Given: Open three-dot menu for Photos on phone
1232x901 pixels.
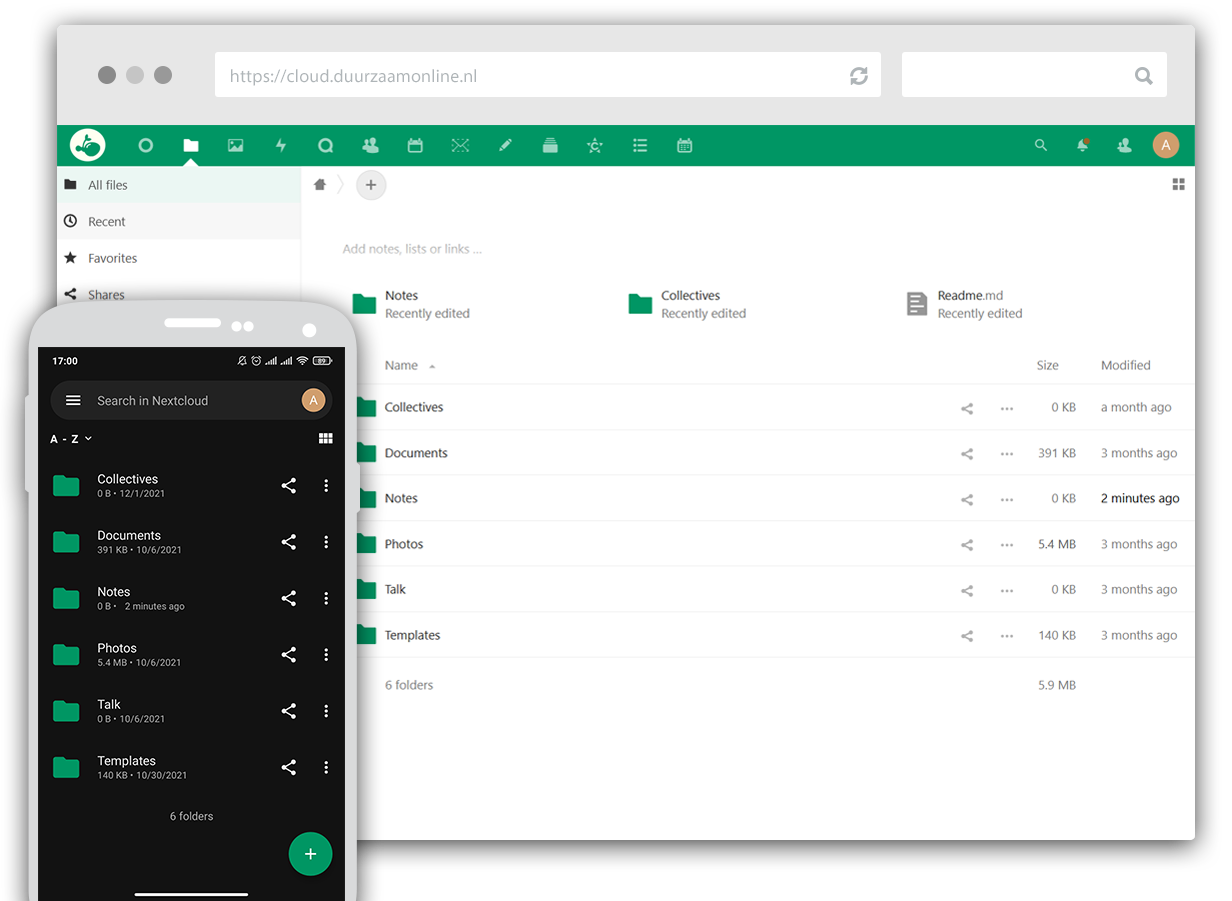Looking at the screenshot, I should coord(326,655).
